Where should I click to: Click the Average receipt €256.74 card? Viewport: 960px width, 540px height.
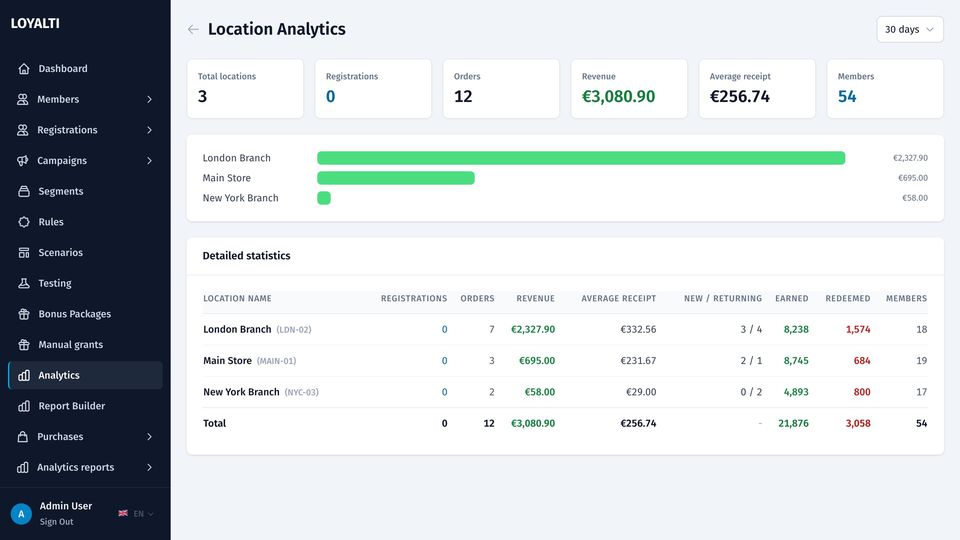click(757, 89)
